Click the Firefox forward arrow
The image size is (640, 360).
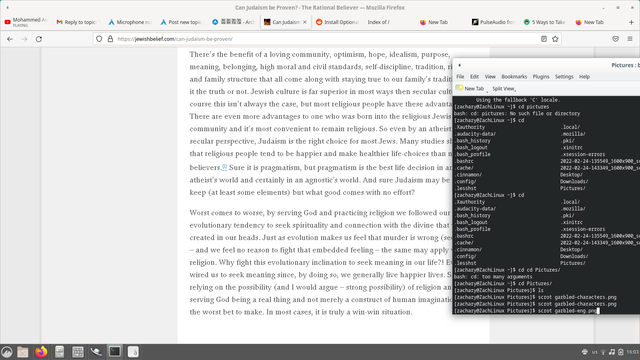click(24, 39)
